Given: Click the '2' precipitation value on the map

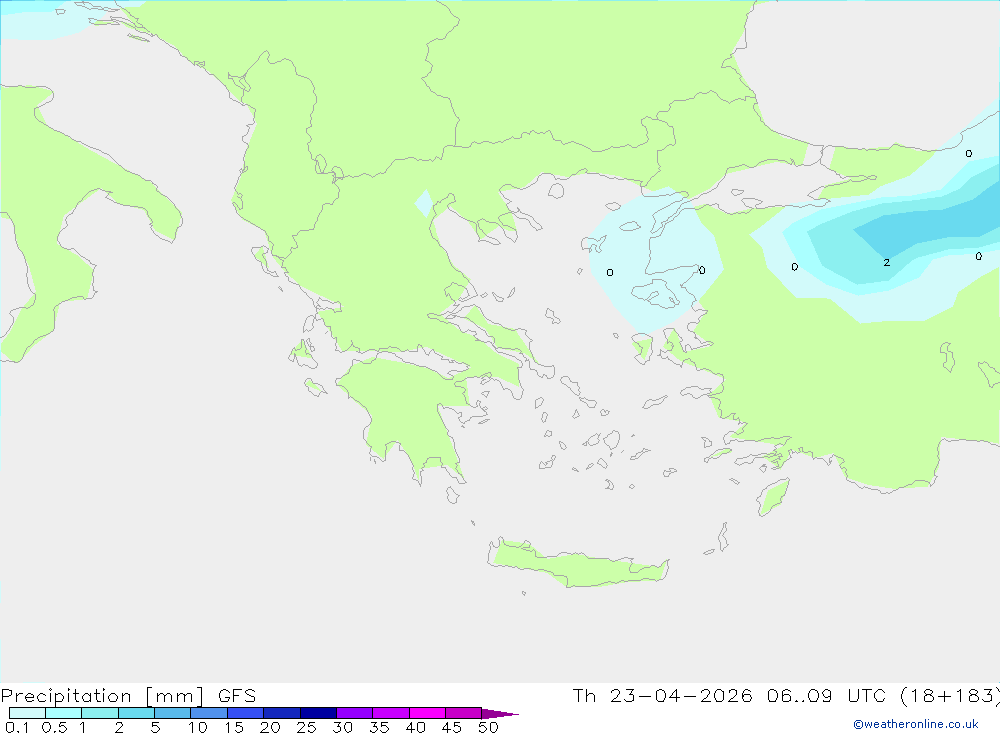Looking at the screenshot, I should pyautogui.click(x=886, y=262).
